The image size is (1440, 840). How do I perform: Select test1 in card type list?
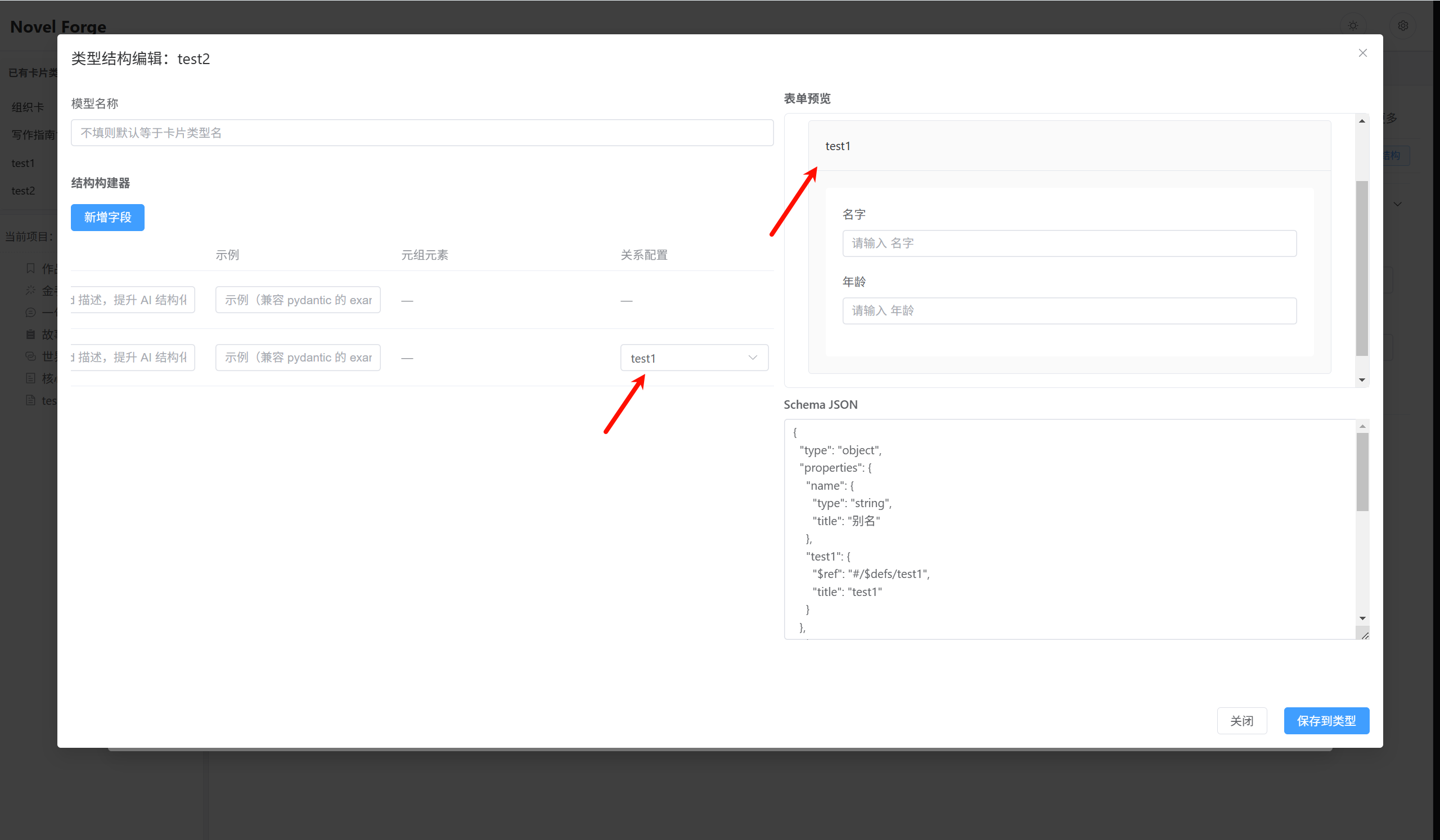24,163
